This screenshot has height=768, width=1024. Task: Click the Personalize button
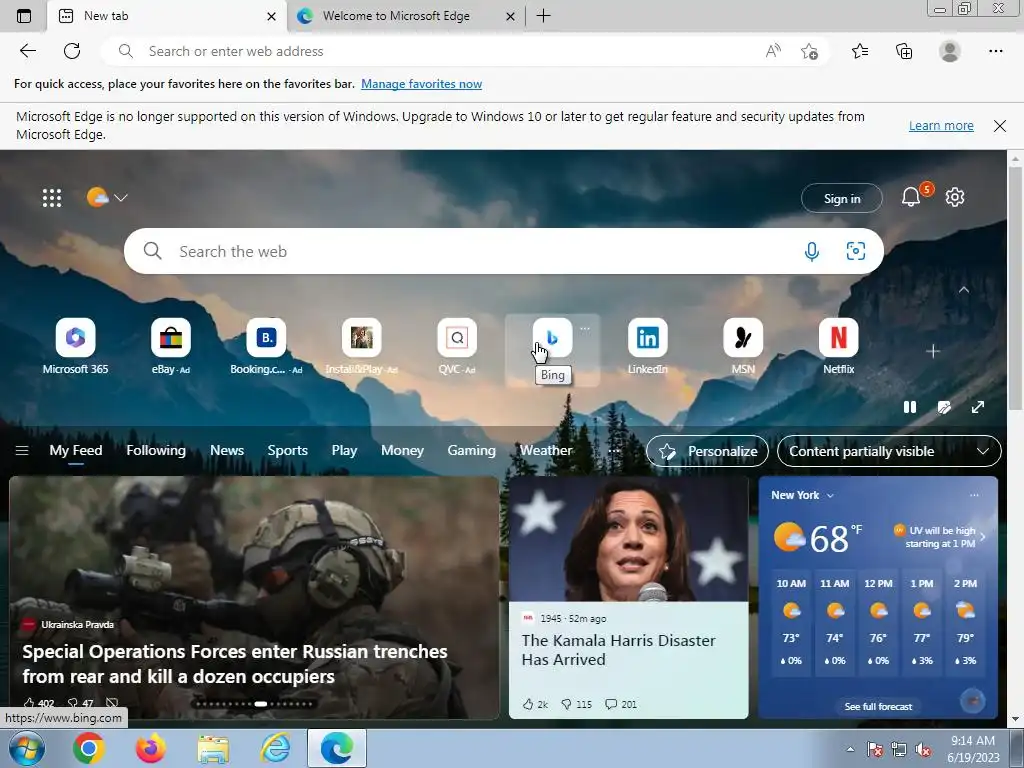point(707,451)
